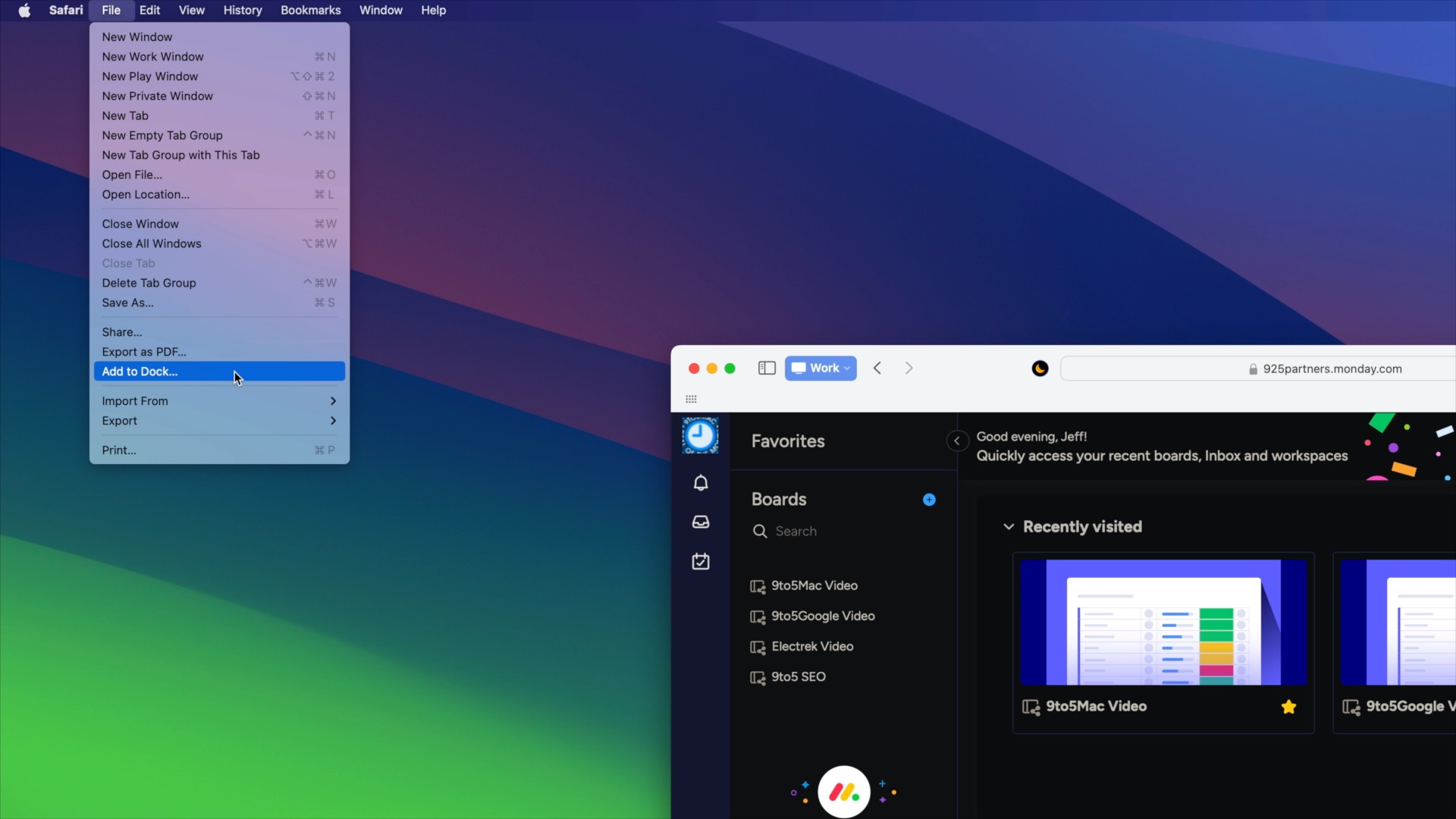Collapse the 'Recently visited' section
1456x819 pixels.
pos(1009,526)
